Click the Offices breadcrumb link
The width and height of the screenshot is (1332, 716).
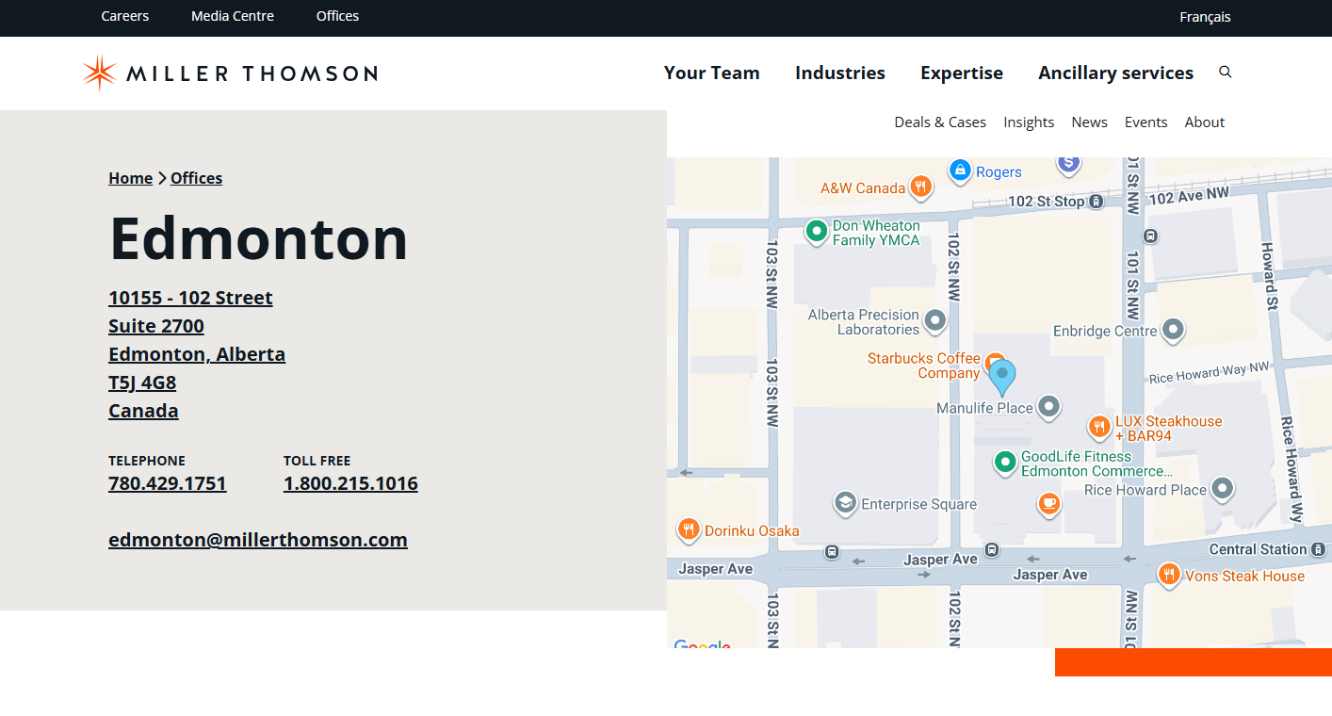tap(196, 178)
